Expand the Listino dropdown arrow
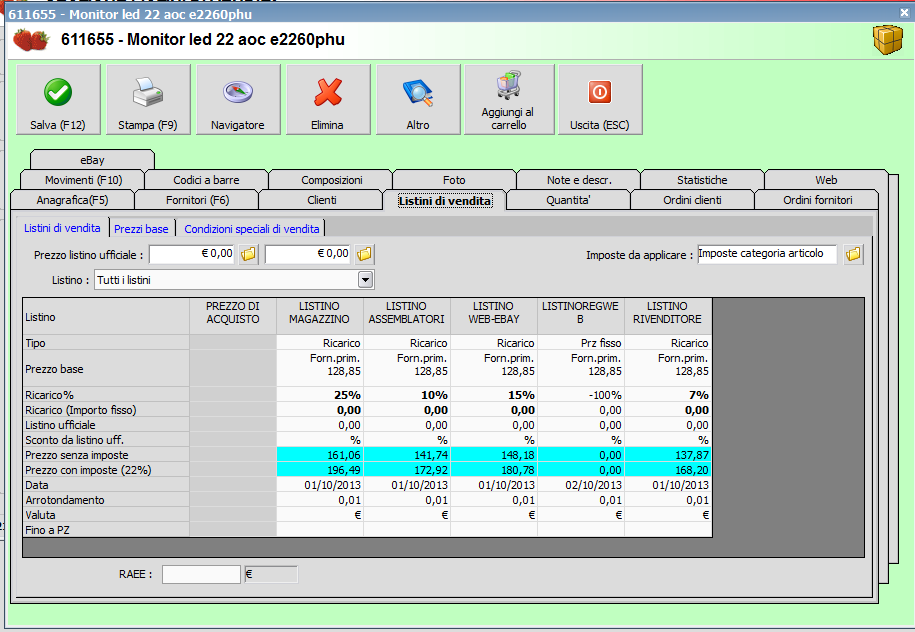The image size is (915, 632). coord(365,280)
